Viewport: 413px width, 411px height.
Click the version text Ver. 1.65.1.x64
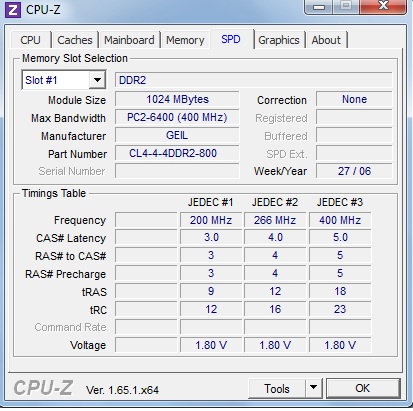tap(122, 390)
